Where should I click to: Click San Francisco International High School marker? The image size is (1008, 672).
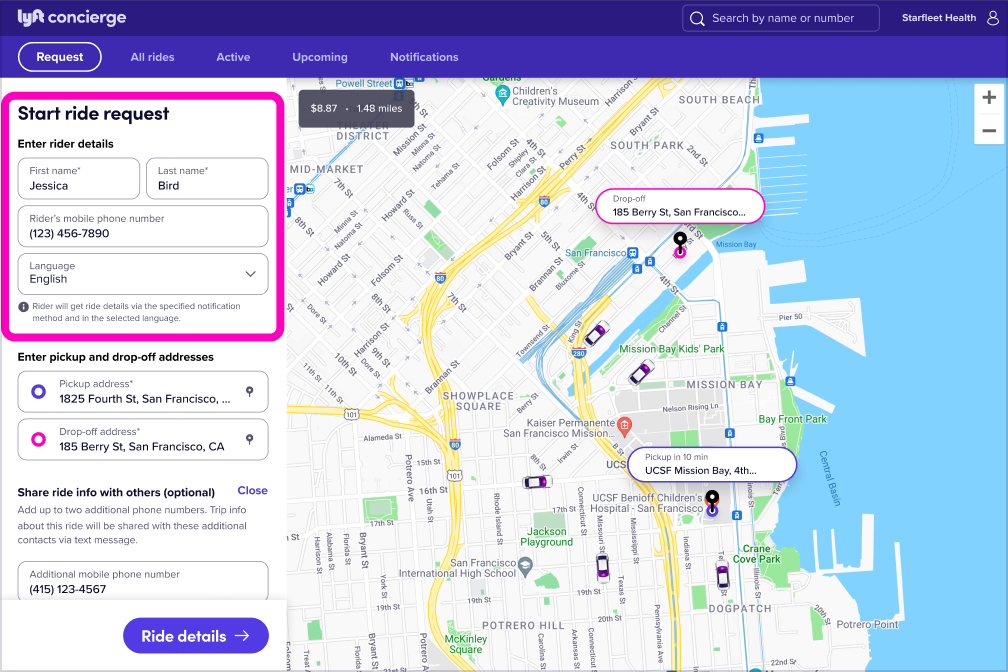525,566
